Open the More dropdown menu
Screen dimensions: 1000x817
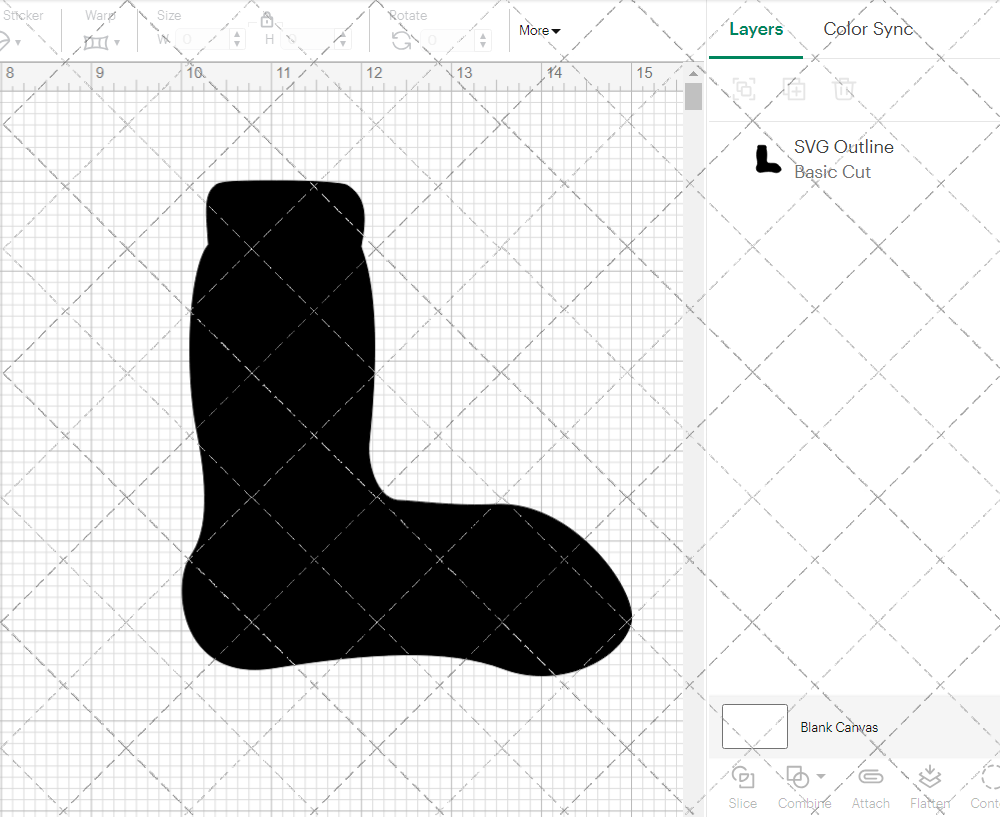(x=539, y=31)
